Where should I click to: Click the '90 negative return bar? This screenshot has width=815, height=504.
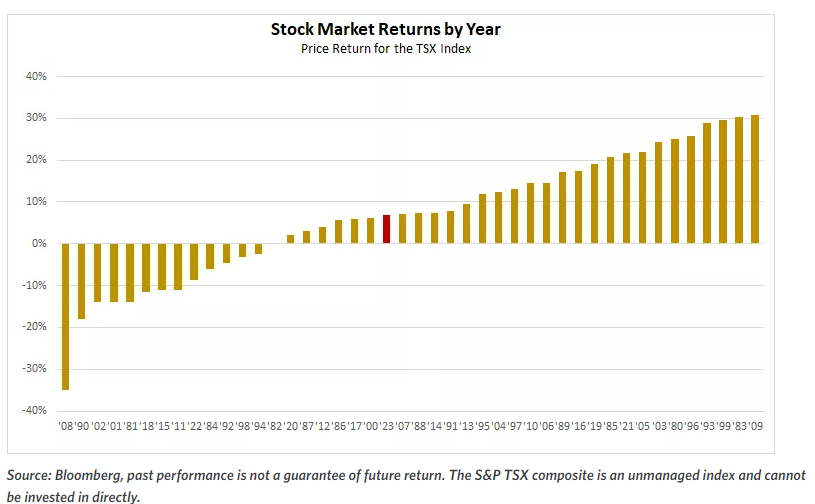pyautogui.click(x=82, y=281)
